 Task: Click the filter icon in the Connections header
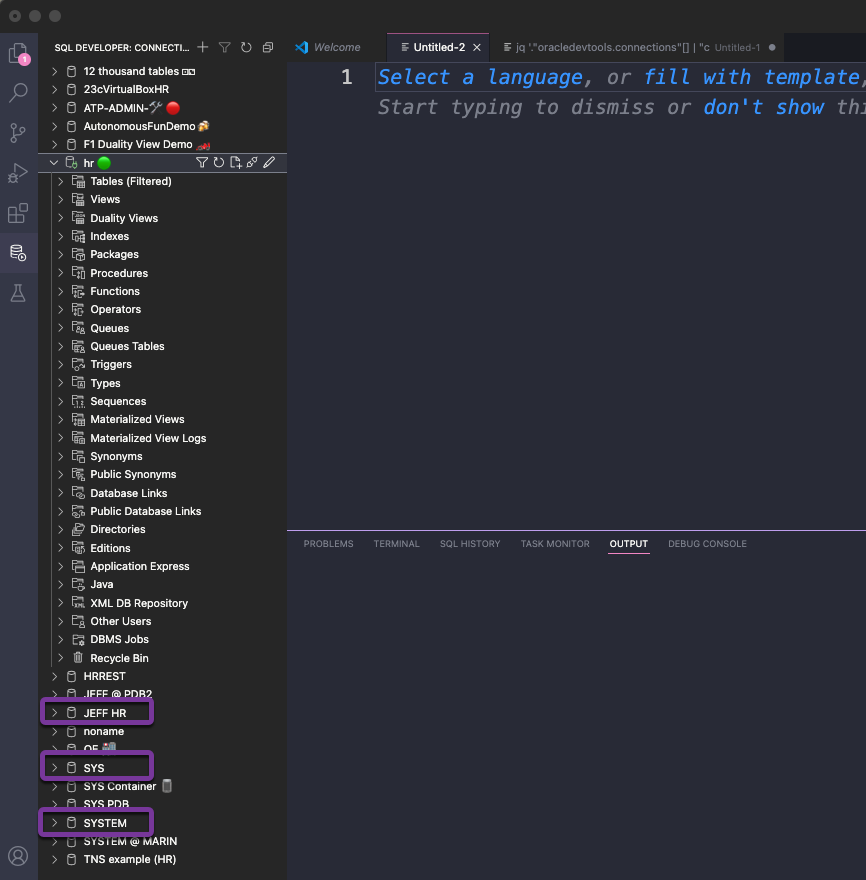[224, 47]
